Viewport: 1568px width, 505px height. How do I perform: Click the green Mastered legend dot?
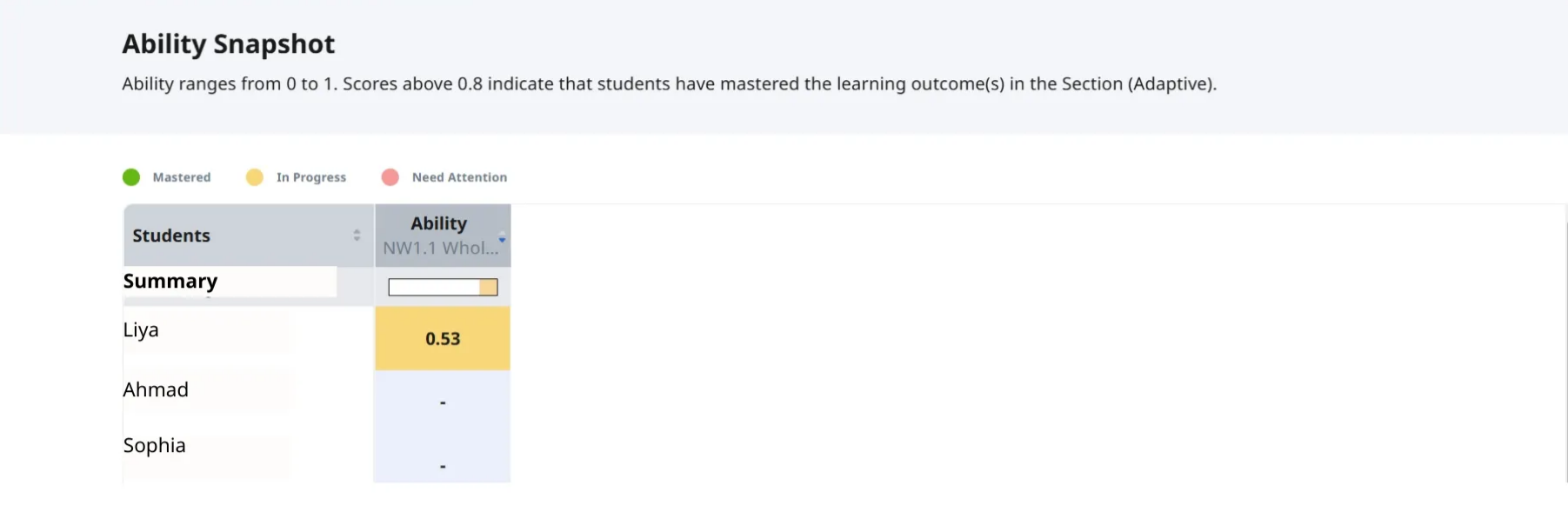click(131, 177)
